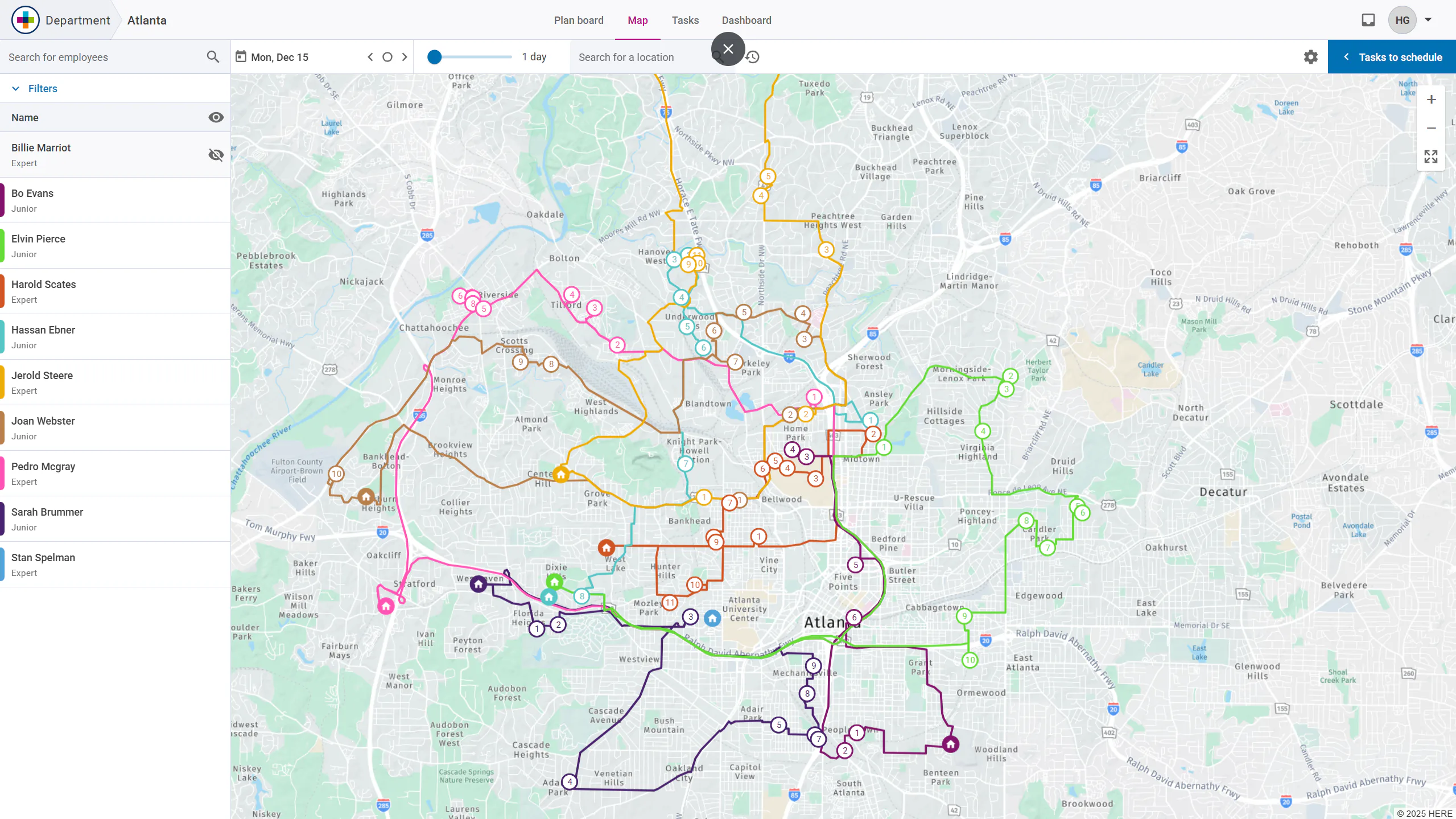
Task: Click the Department logo icon
Action: coord(26,20)
